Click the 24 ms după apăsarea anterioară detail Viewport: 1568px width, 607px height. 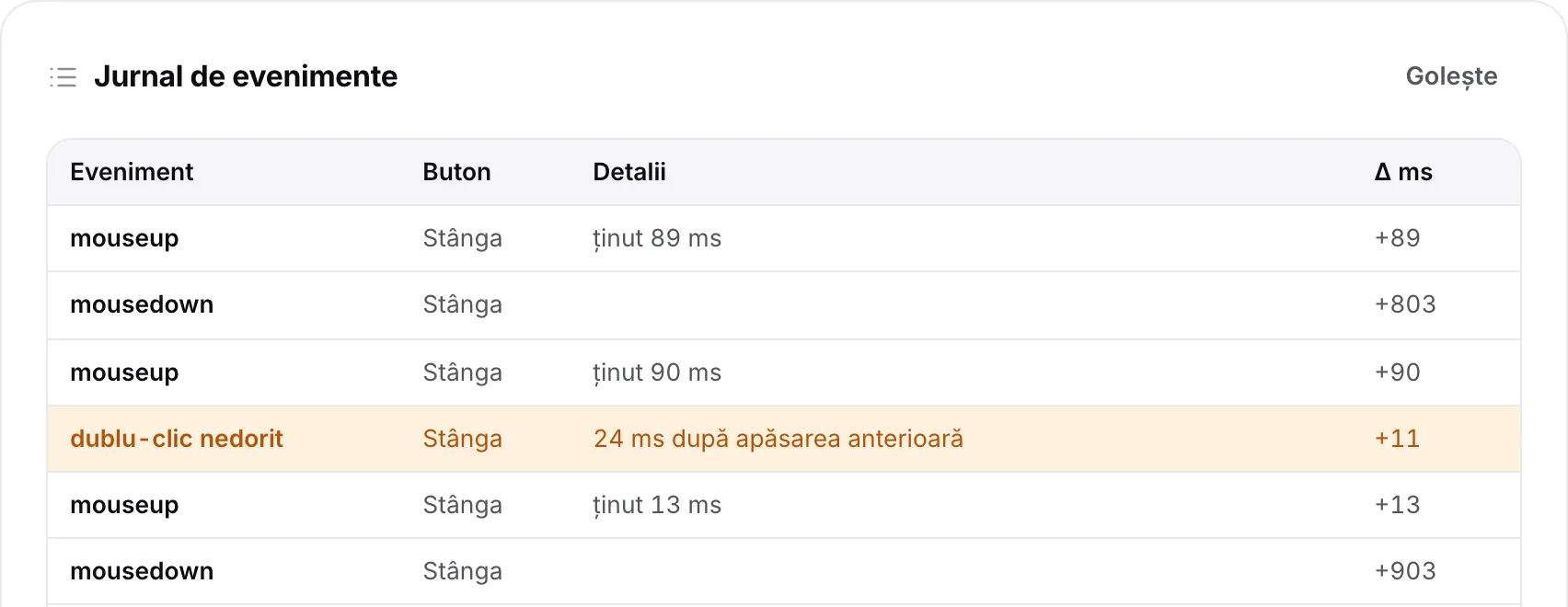778,439
